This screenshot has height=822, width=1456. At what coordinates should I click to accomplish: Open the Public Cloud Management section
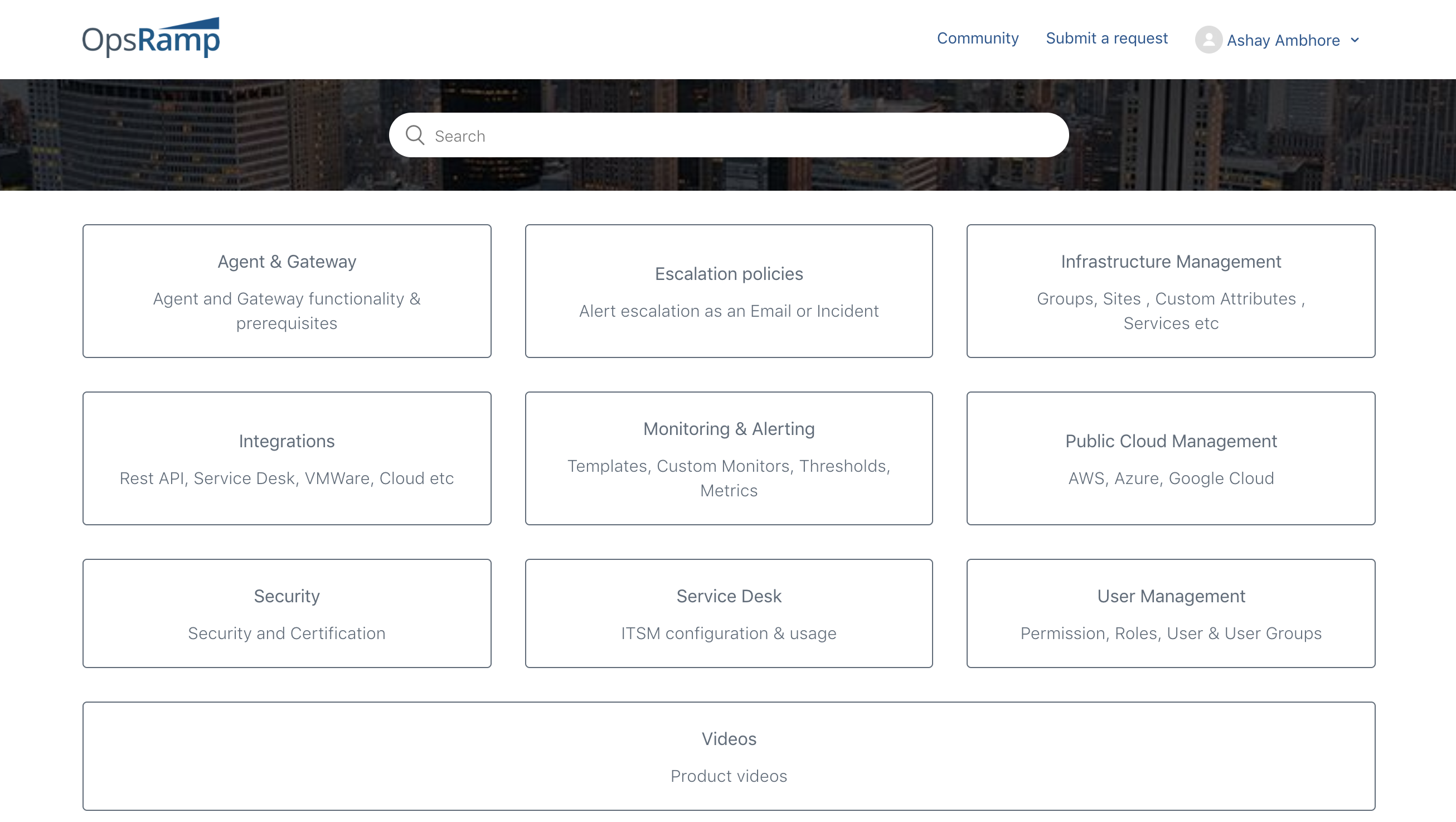tap(1170, 458)
